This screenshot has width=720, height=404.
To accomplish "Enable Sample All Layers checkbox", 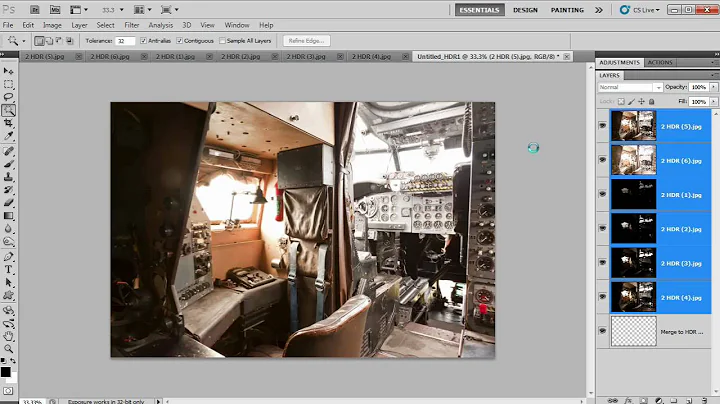I will pos(222,41).
